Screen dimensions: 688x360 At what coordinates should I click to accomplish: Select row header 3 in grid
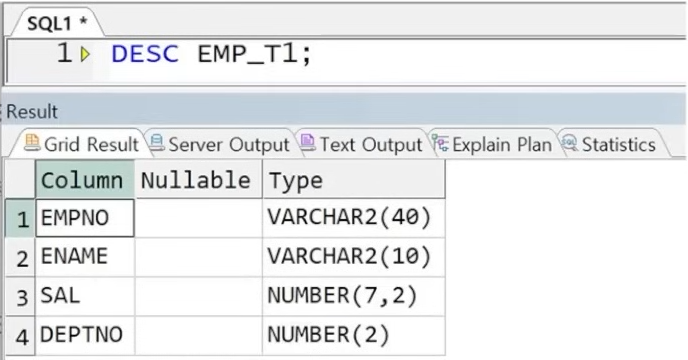tap(20, 296)
